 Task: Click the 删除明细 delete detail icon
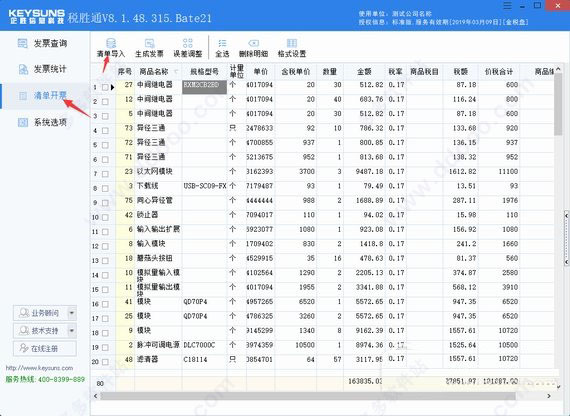pos(253,43)
